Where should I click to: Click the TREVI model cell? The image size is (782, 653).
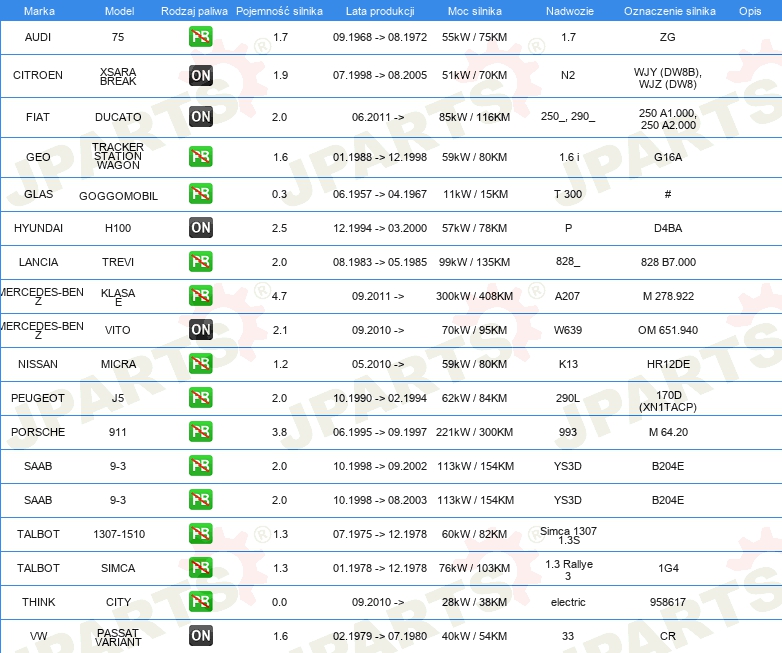118,262
